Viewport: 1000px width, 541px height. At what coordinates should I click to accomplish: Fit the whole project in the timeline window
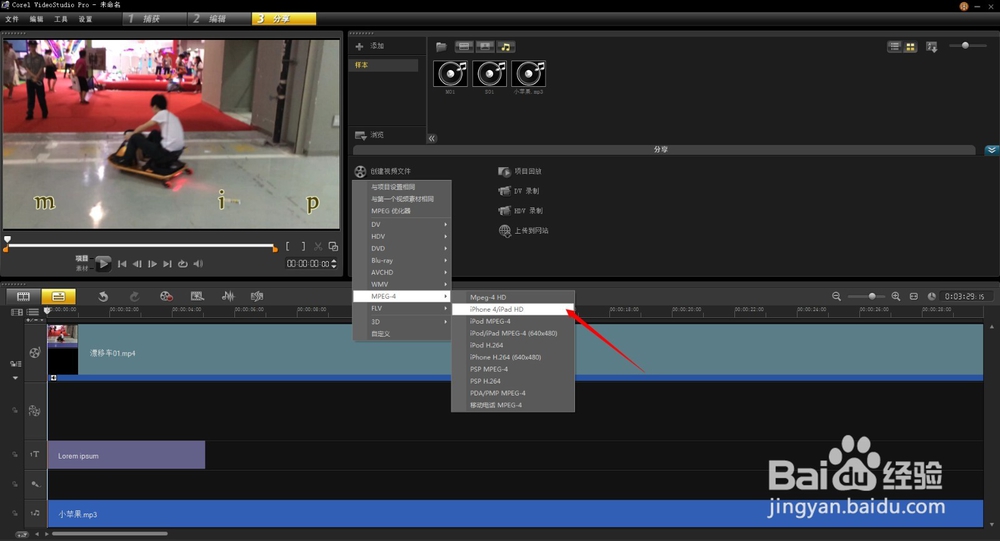[913, 296]
